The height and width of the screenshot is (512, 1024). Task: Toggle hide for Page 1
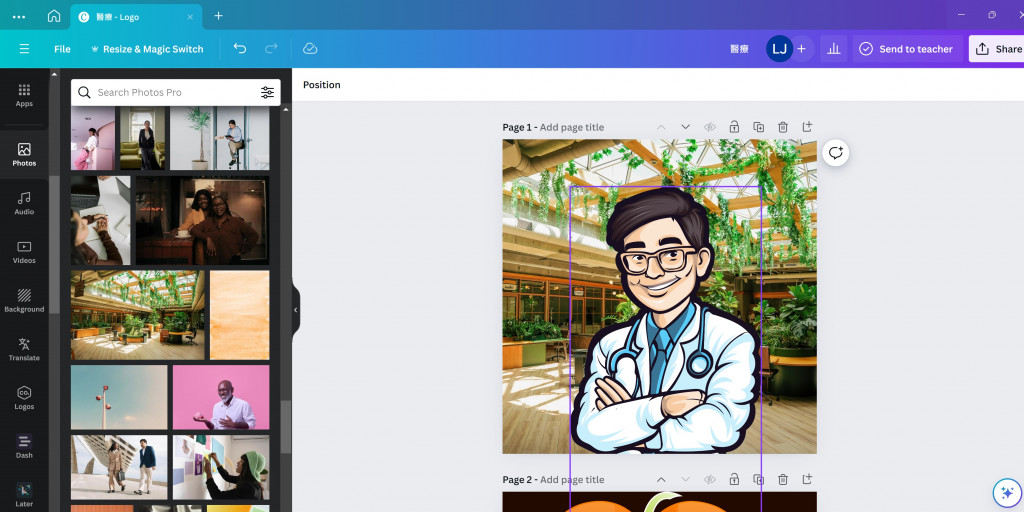coord(710,127)
